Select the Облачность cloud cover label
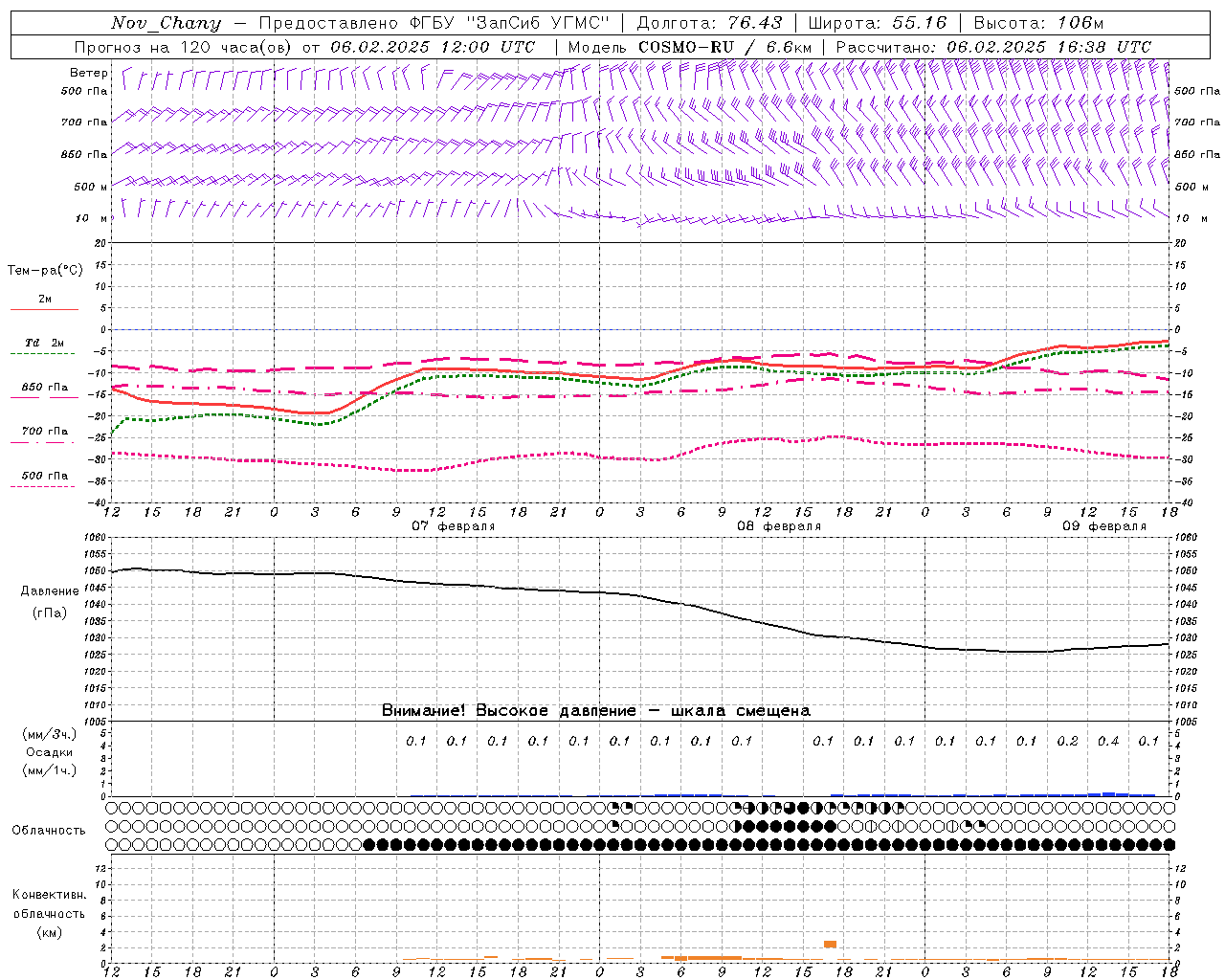This screenshot has width=1225, height=980. [x=49, y=831]
